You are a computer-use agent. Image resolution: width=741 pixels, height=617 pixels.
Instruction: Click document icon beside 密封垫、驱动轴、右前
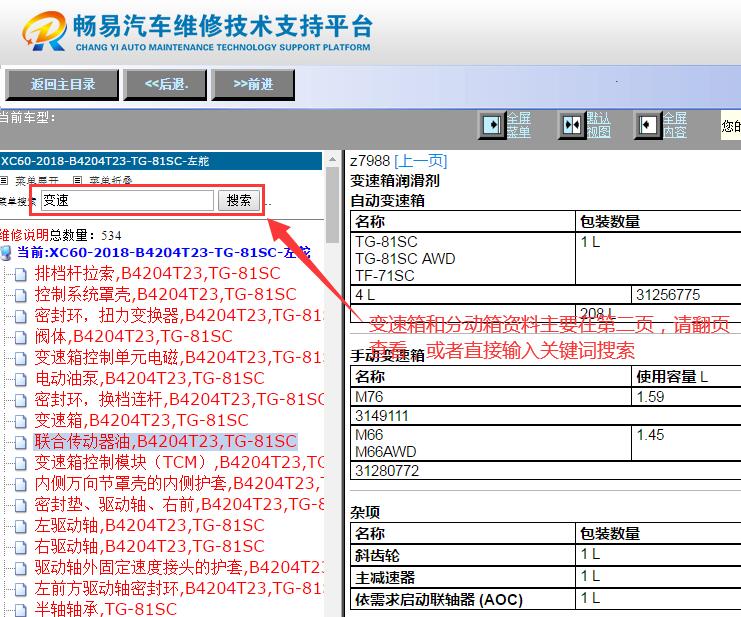(20, 506)
